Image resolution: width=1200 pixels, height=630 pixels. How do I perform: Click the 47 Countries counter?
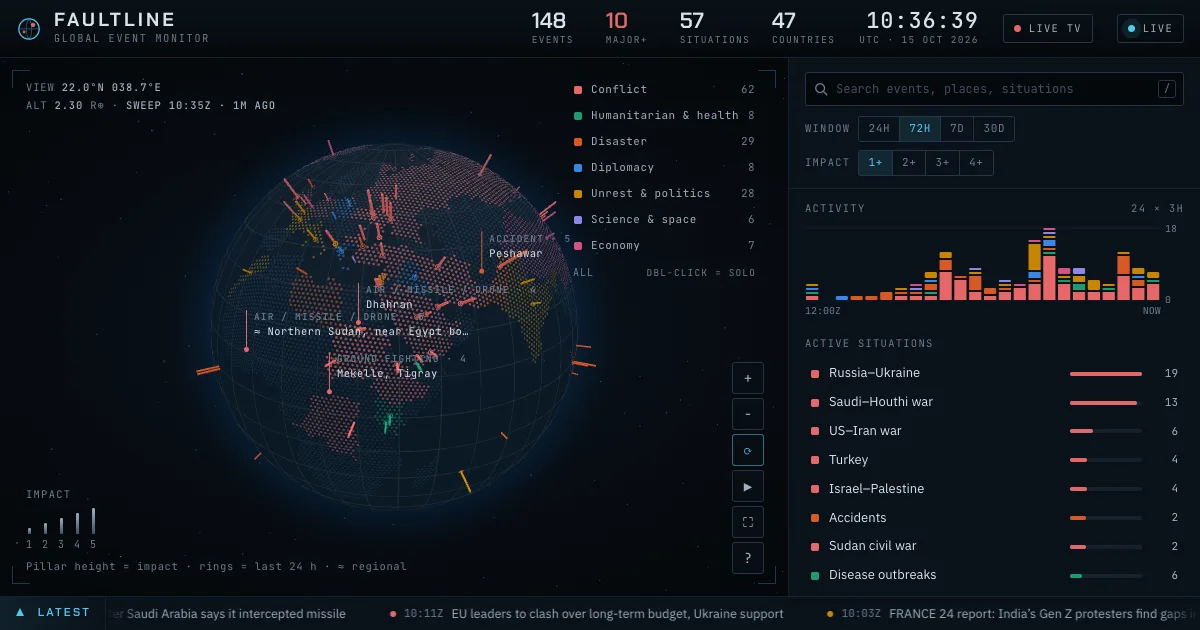tap(803, 28)
